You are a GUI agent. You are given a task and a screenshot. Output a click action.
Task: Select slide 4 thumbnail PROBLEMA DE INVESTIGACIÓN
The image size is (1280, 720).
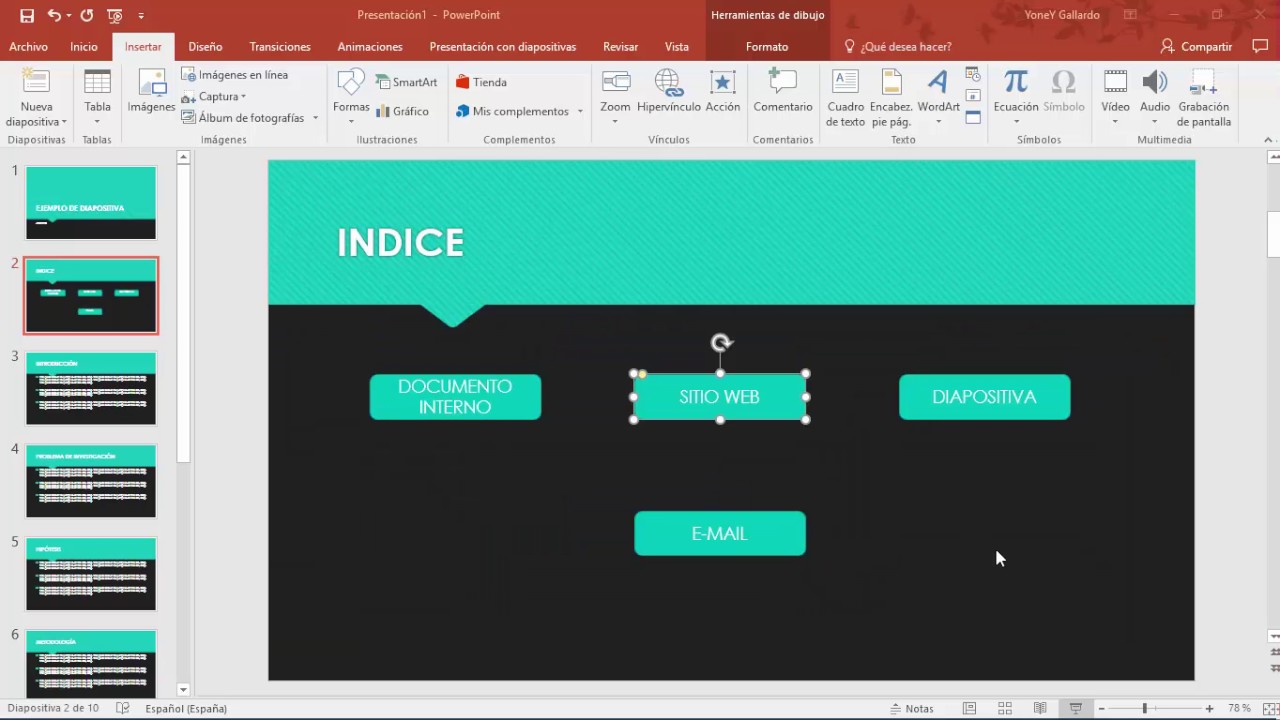pyautogui.click(x=91, y=481)
